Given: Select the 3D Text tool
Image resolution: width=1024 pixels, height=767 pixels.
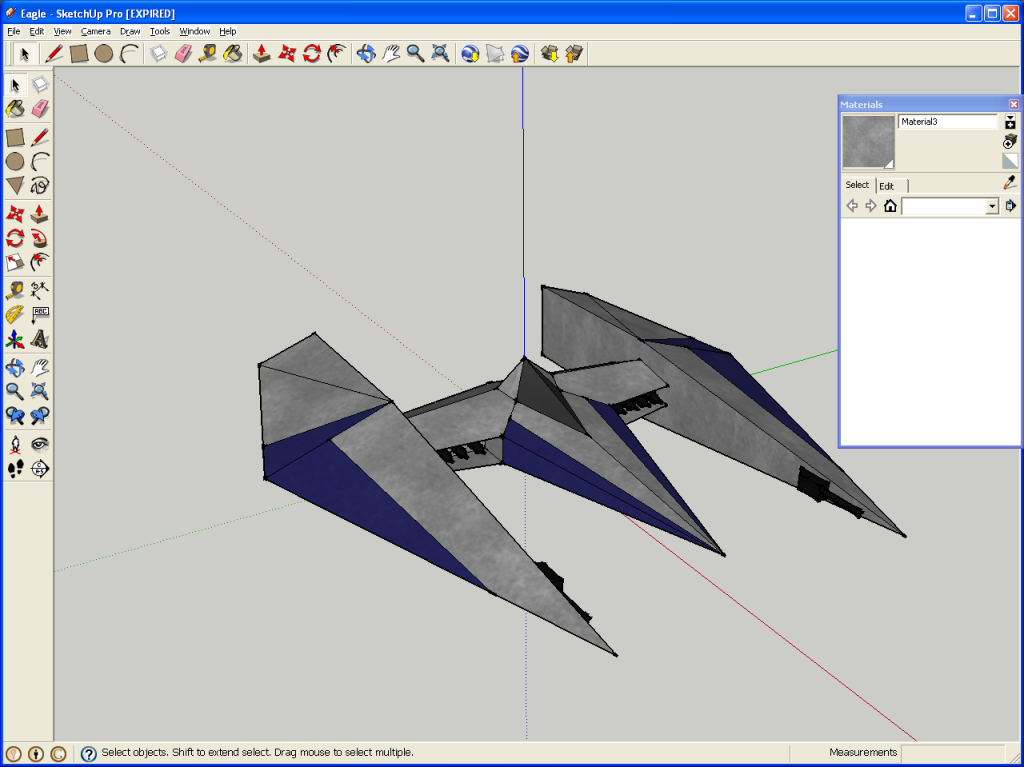Looking at the screenshot, I should (x=40, y=340).
